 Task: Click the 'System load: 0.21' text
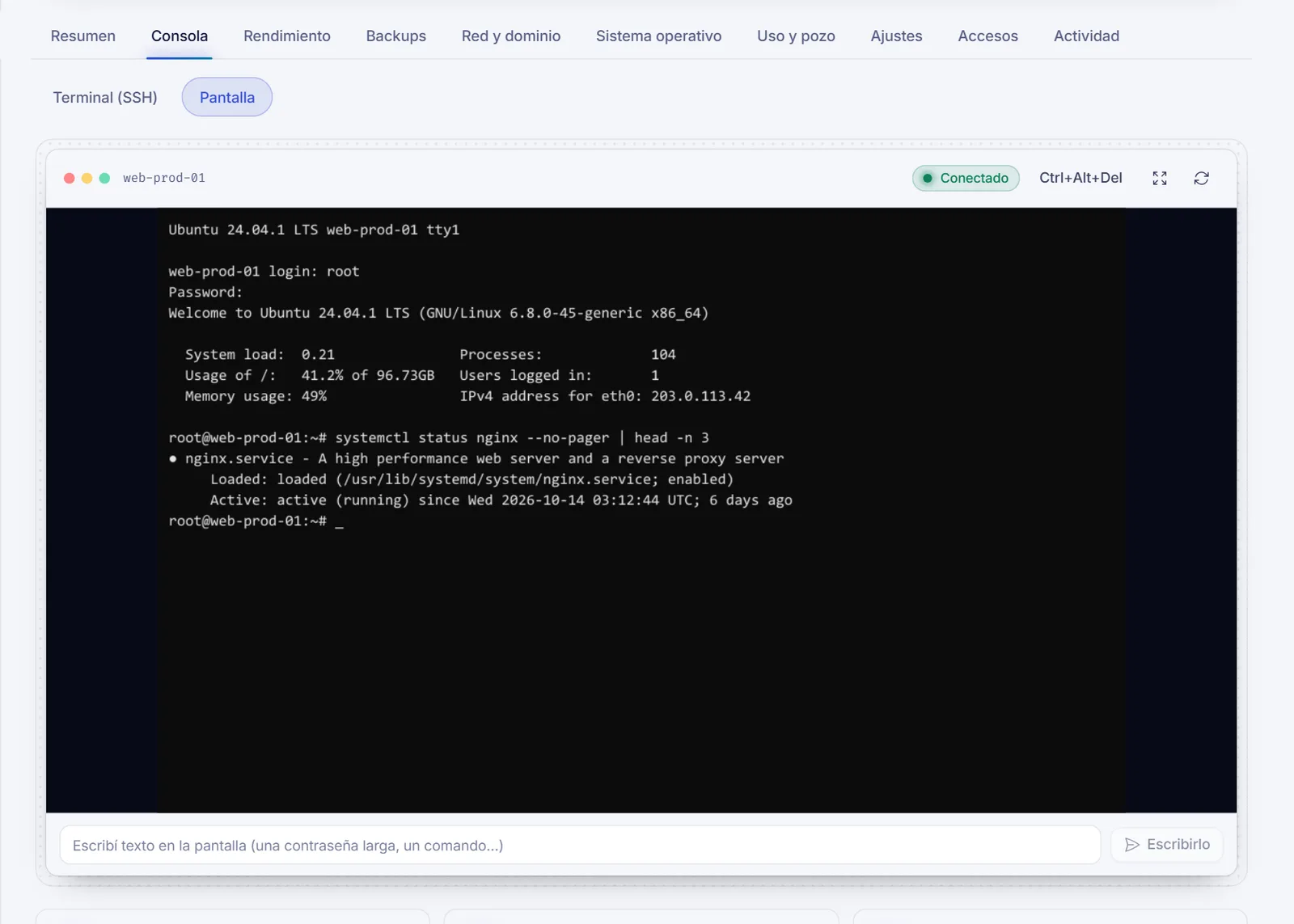pos(260,354)
